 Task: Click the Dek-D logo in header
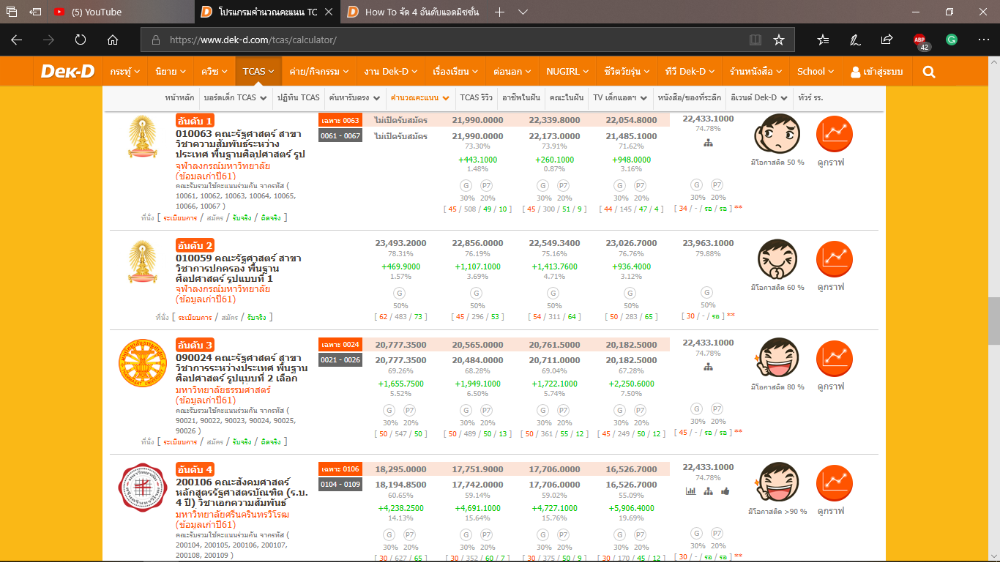click(66, 72)
